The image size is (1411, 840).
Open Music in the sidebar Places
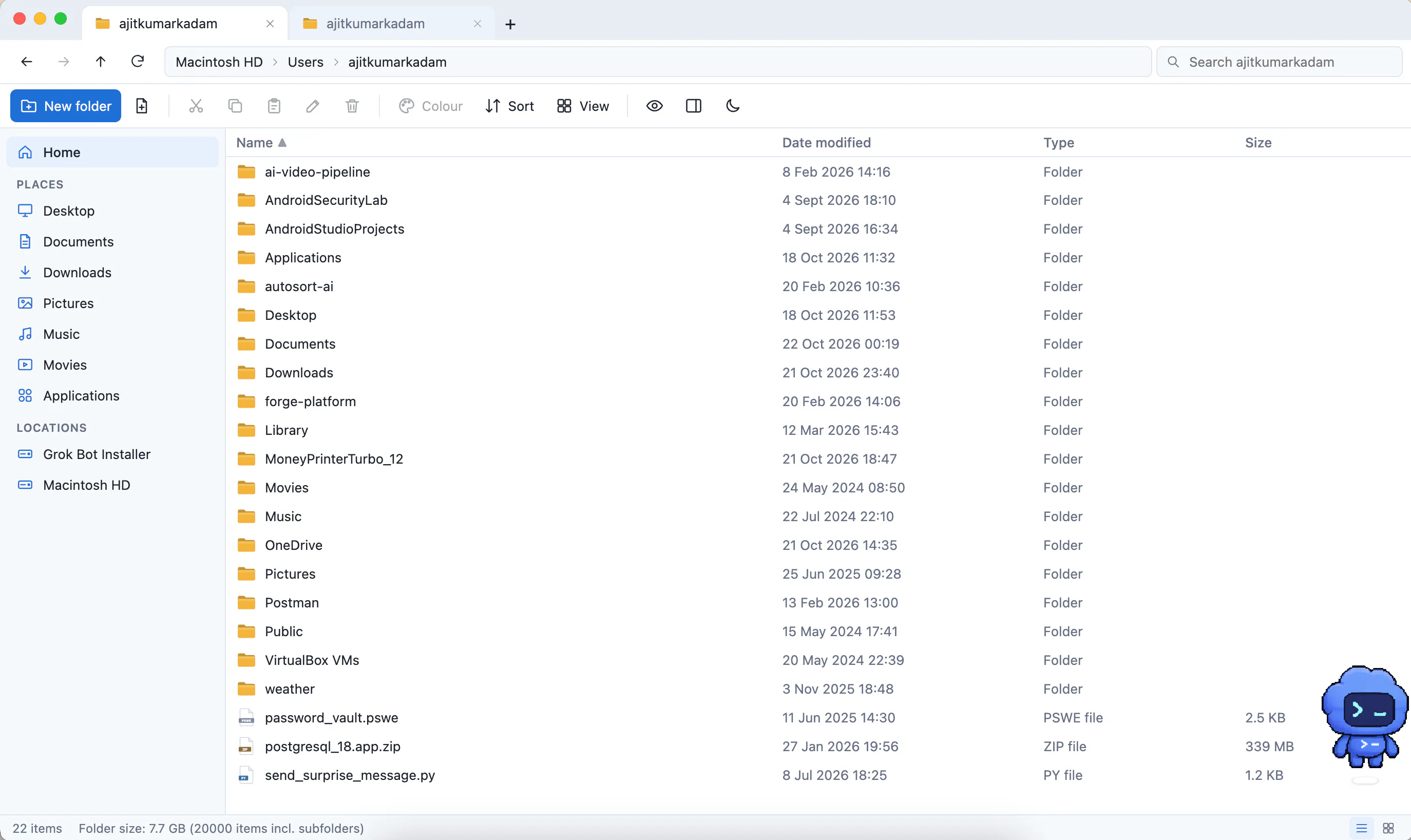pyautogui.click(x=112, y=334)
